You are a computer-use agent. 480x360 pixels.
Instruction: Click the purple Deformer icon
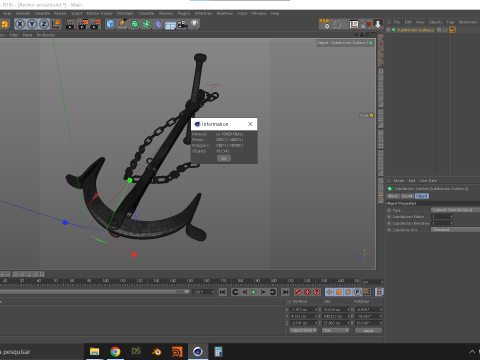(x=158, y=24)
